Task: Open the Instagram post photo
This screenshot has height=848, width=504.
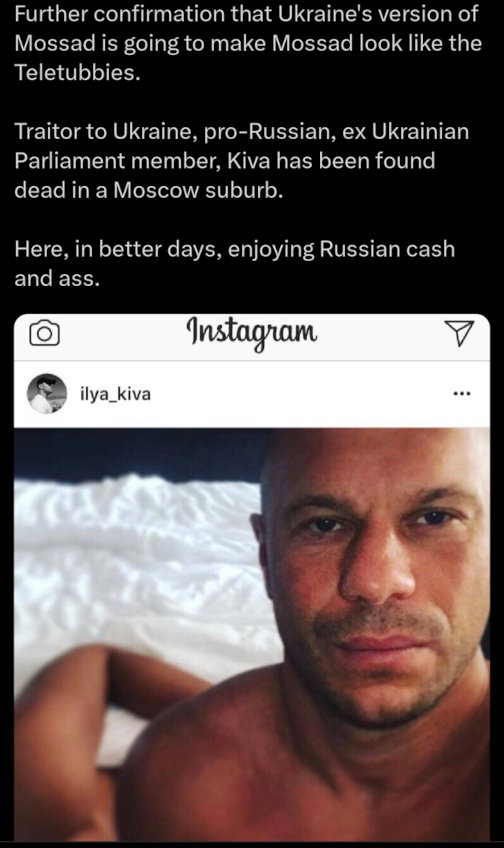Action: pyautogui.click(x=252, y=634)
